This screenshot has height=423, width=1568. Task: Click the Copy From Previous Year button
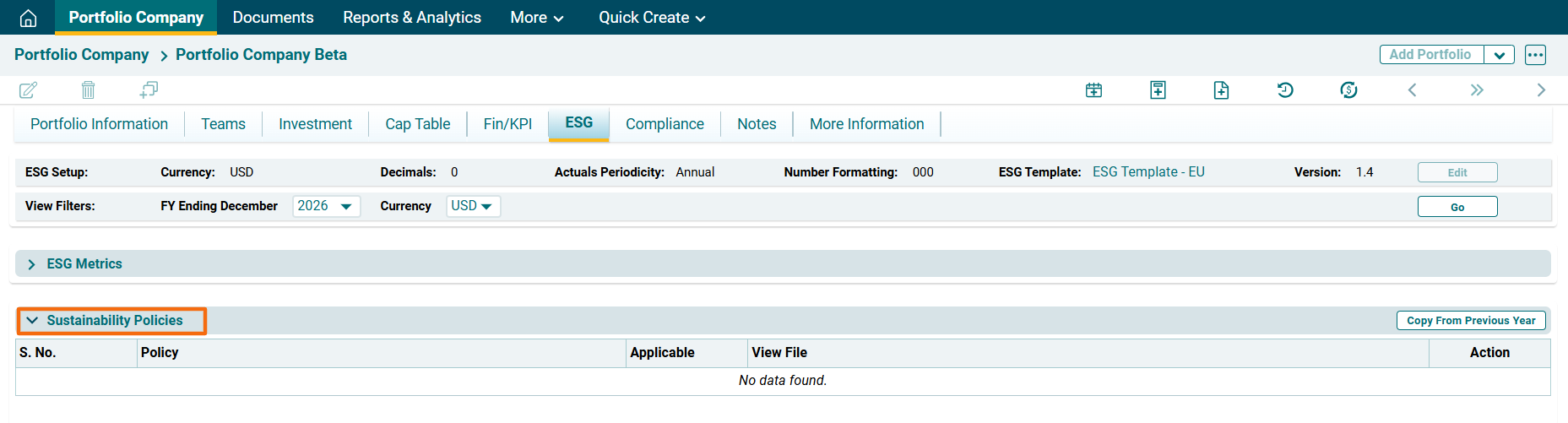[x=1470, y=321]
